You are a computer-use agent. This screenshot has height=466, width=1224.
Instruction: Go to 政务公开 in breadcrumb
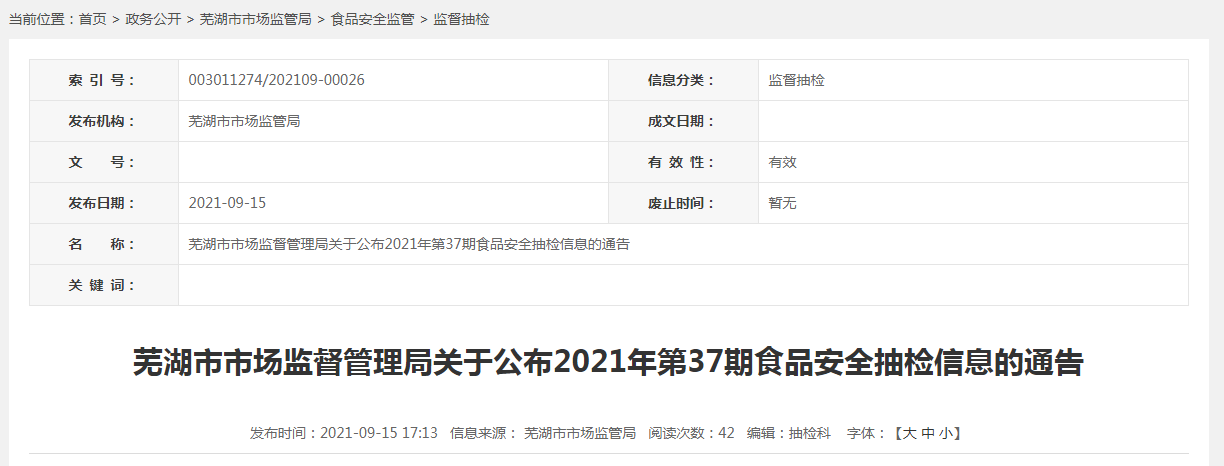pyautogui.click(x=153, y=19)
